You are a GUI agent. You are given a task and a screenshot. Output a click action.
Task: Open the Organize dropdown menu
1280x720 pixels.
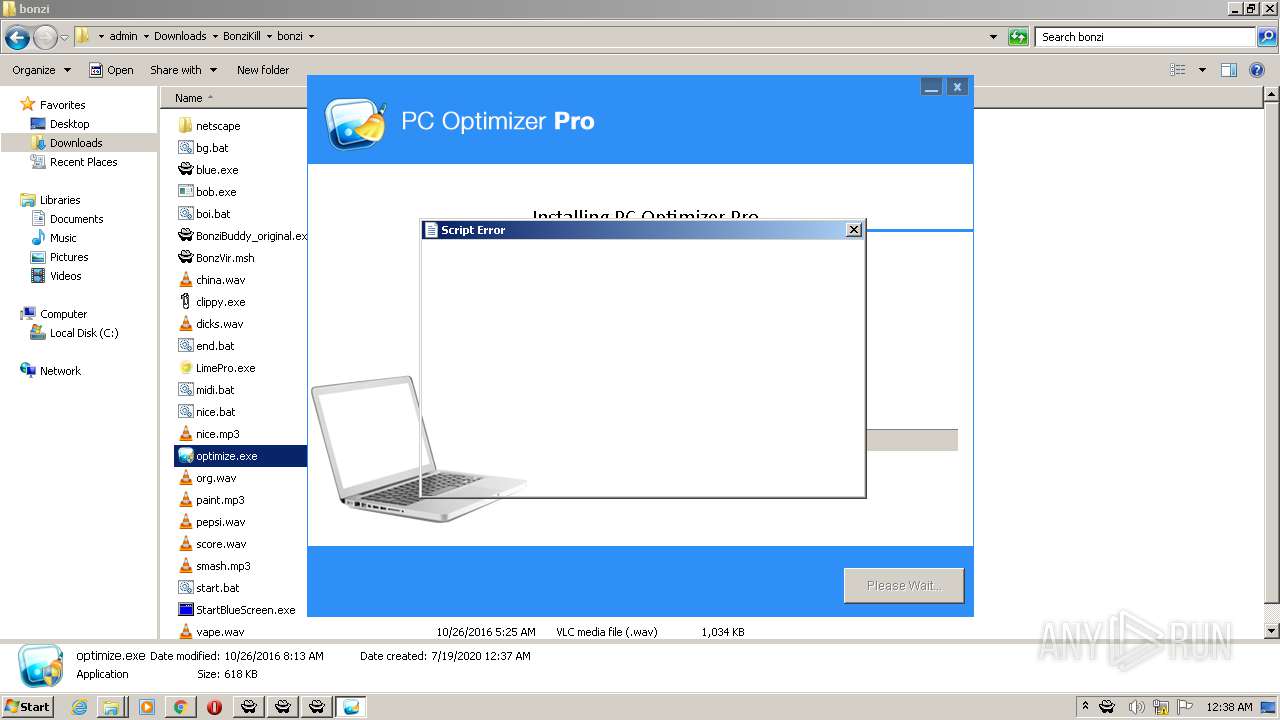[41, 70]
